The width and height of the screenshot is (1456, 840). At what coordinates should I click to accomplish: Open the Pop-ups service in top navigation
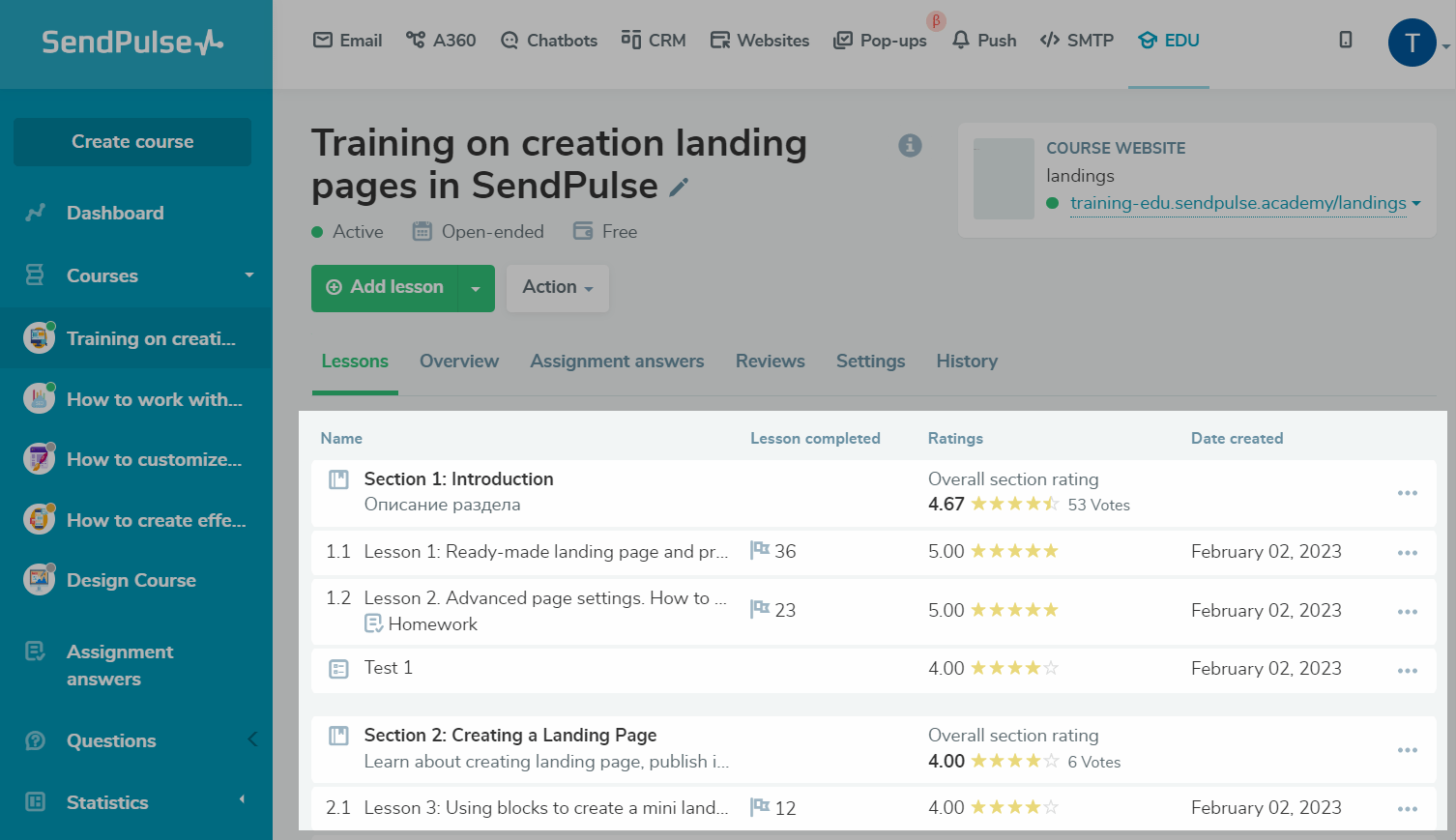point(880,41)
